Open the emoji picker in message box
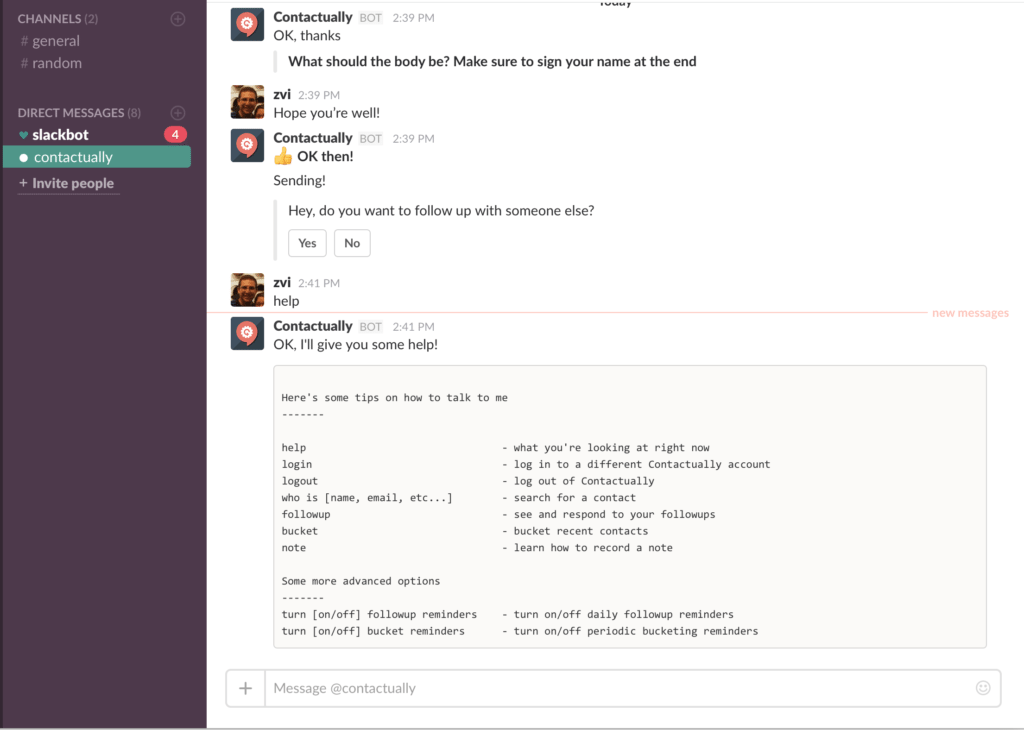Image resolution: width=1024 pixels, height=730 pixels. 983,688
